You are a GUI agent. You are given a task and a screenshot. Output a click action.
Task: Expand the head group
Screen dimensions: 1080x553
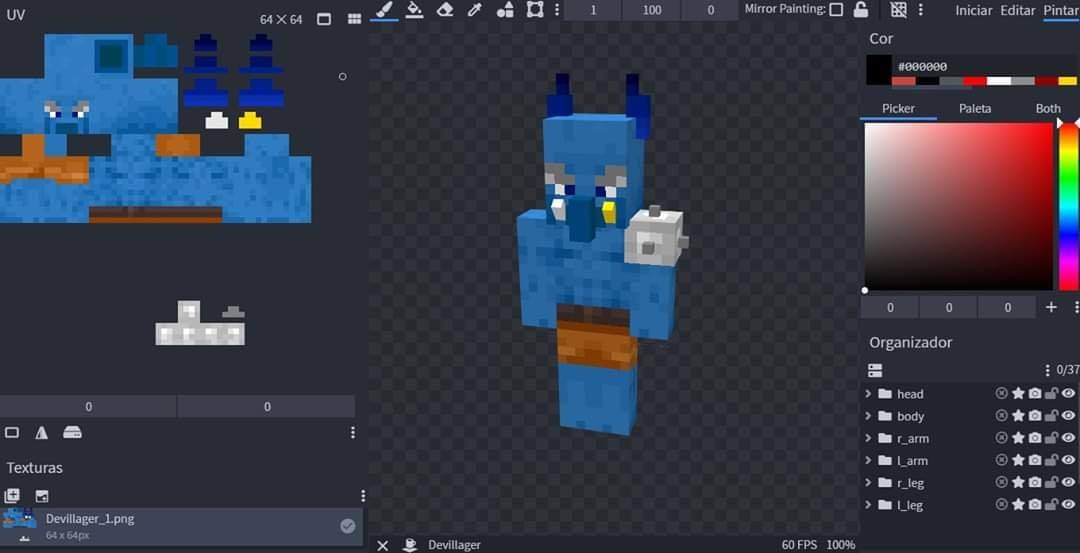[x=868, y=394]
